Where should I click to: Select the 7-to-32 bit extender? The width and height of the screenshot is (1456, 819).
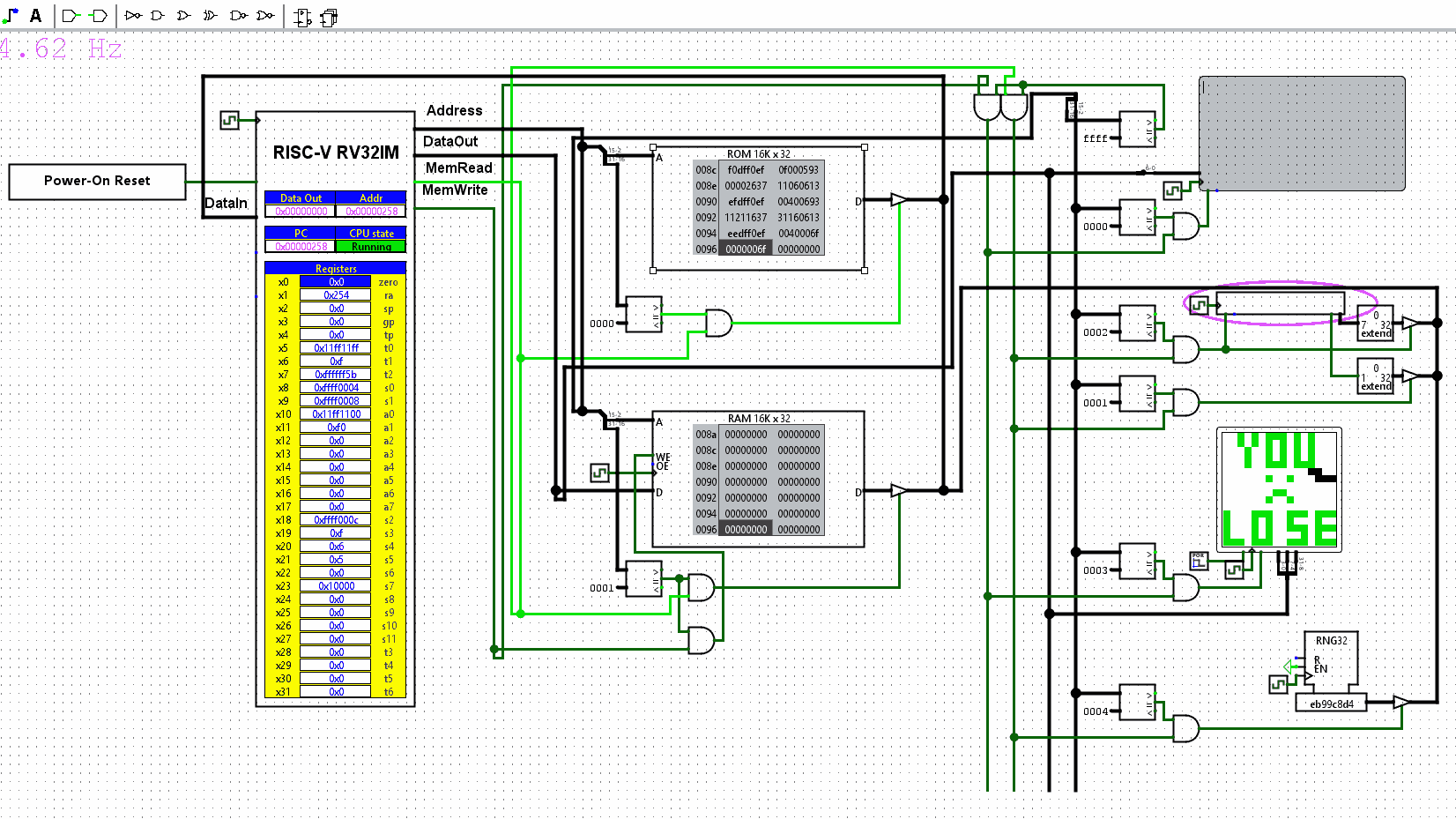(x=1375, y=323)
